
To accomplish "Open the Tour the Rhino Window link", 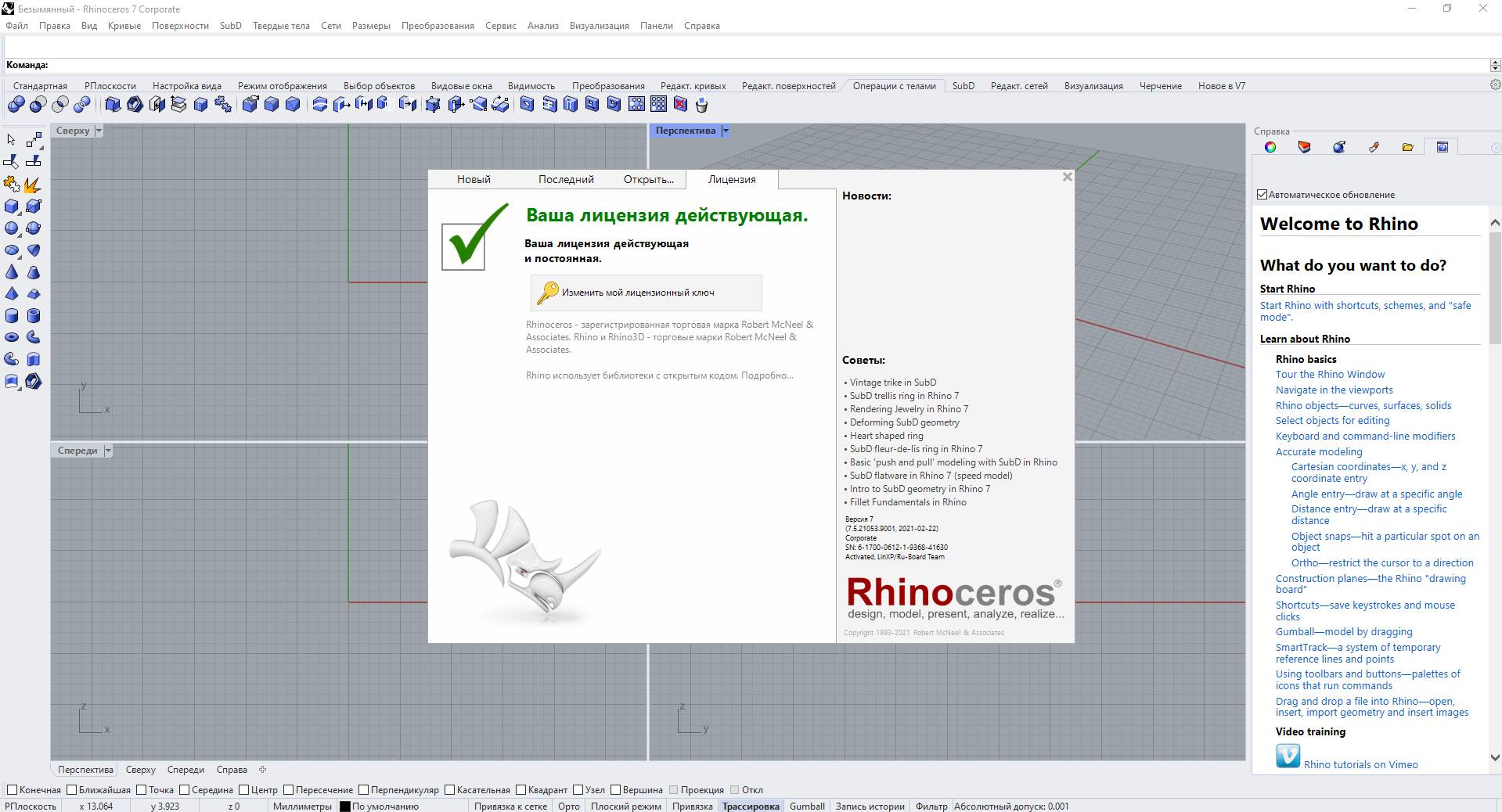I will (x=1330, y=375).
